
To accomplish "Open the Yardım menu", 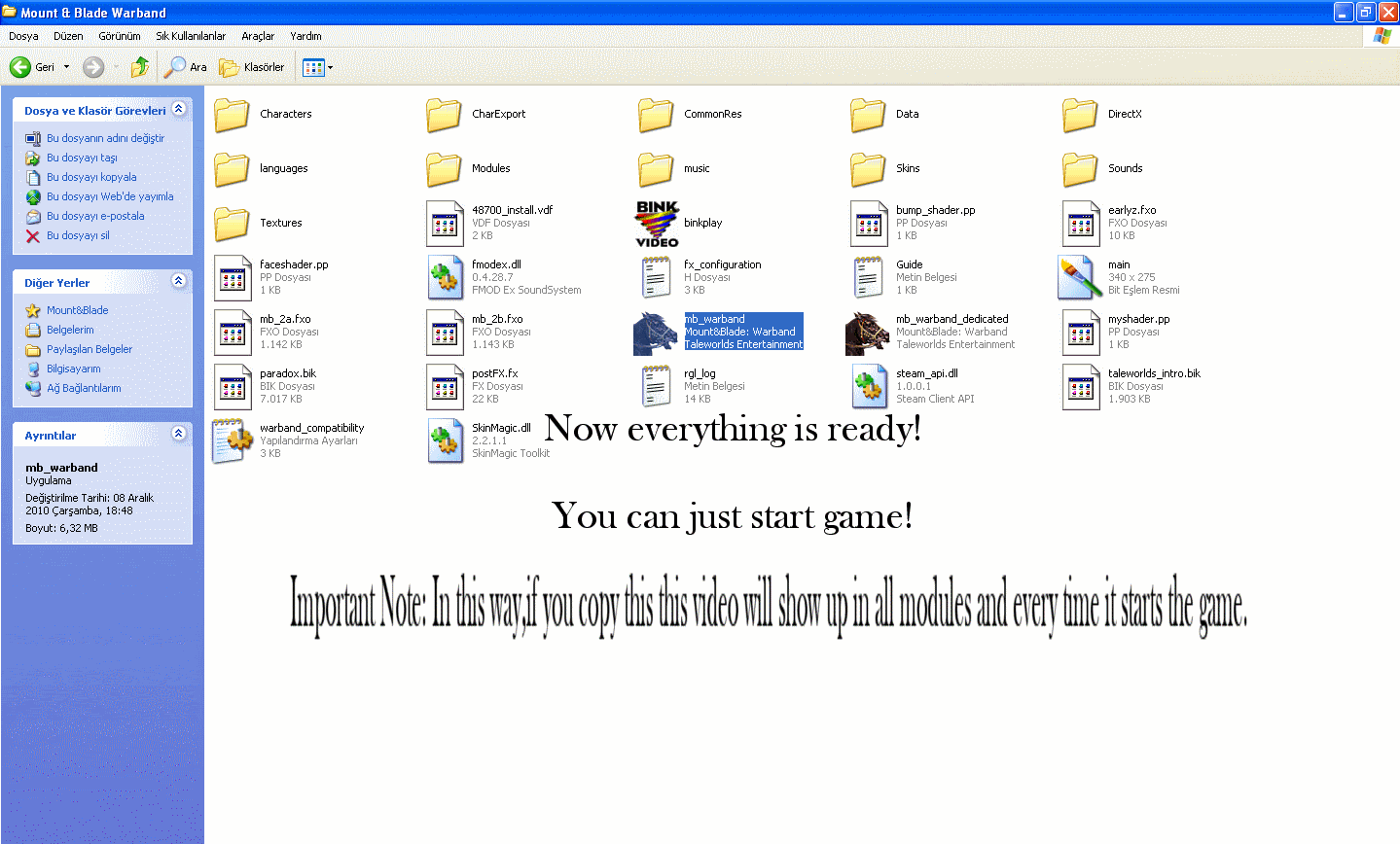I will 305,36.
